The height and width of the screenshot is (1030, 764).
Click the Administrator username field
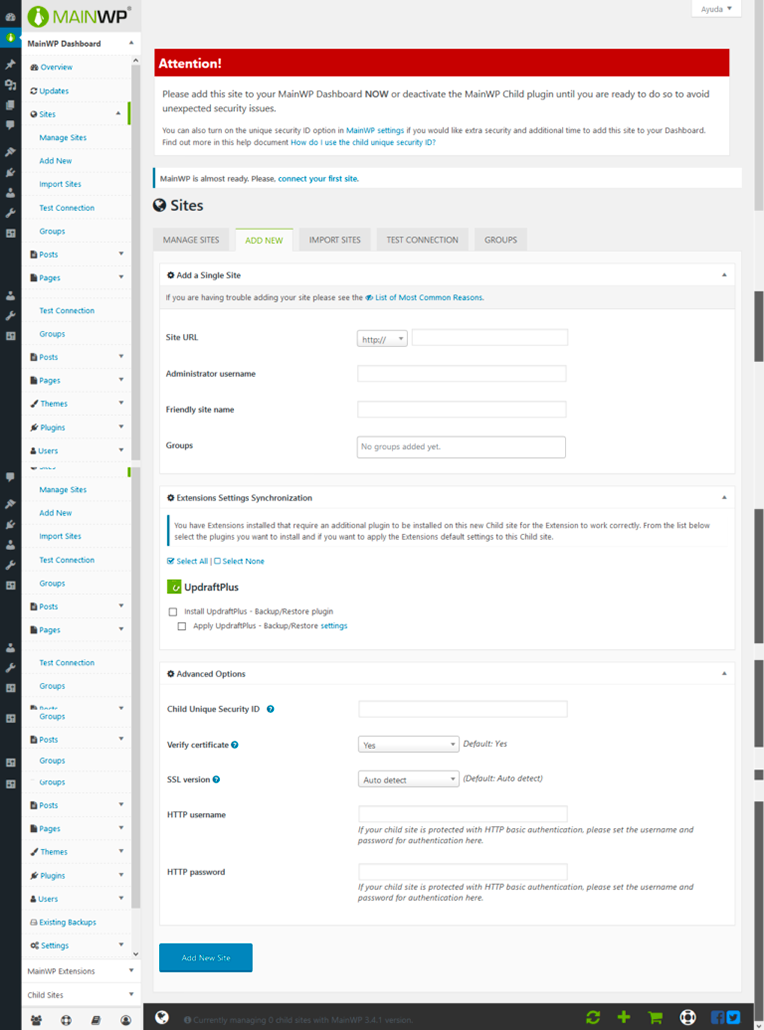pos(462,374)
